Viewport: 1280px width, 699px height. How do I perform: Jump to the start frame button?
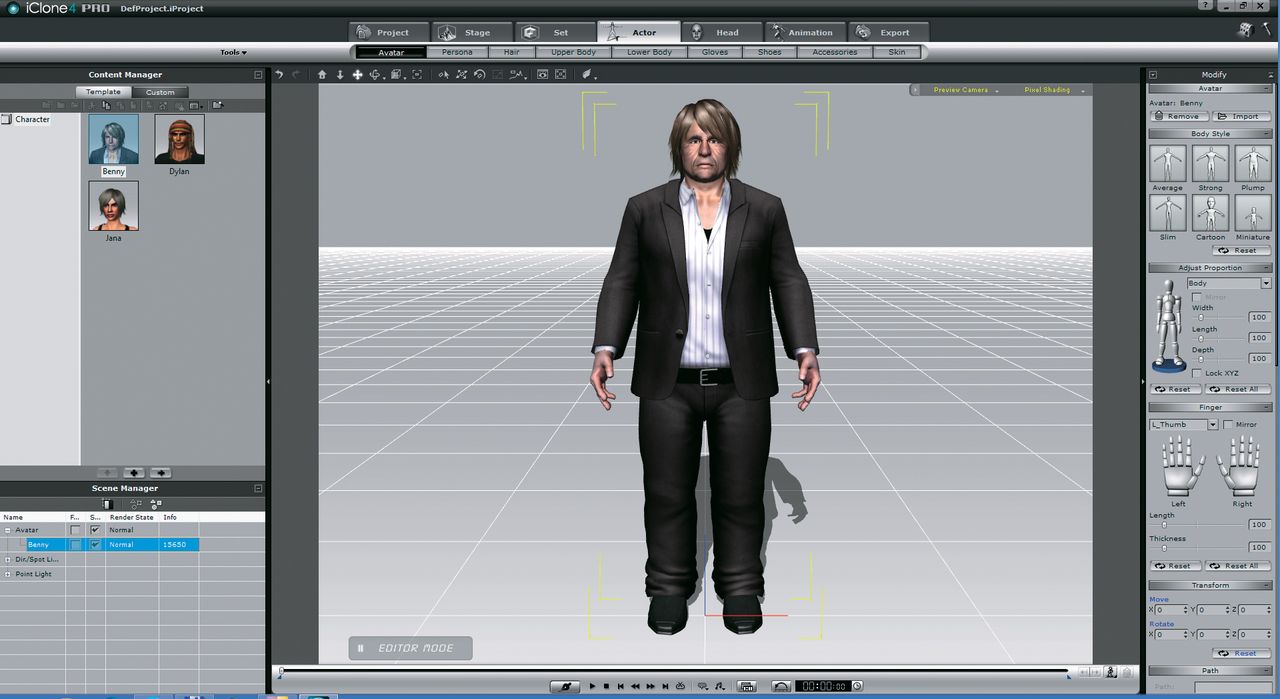click(621, 686)
